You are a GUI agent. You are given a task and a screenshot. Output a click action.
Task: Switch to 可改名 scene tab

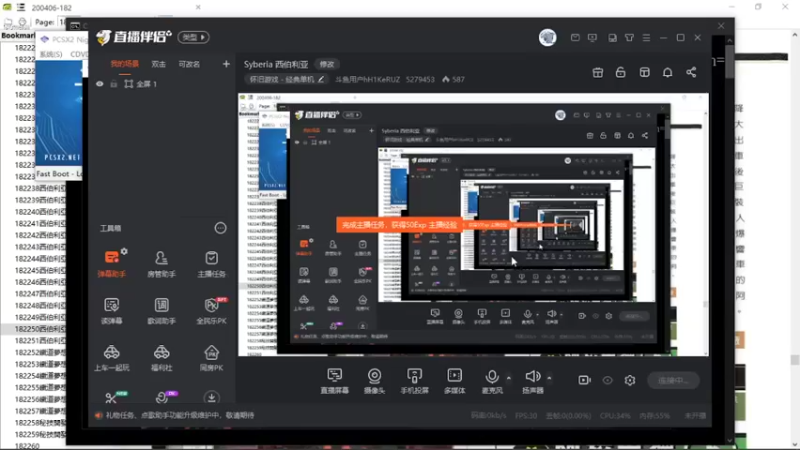(x=189, y=64)
